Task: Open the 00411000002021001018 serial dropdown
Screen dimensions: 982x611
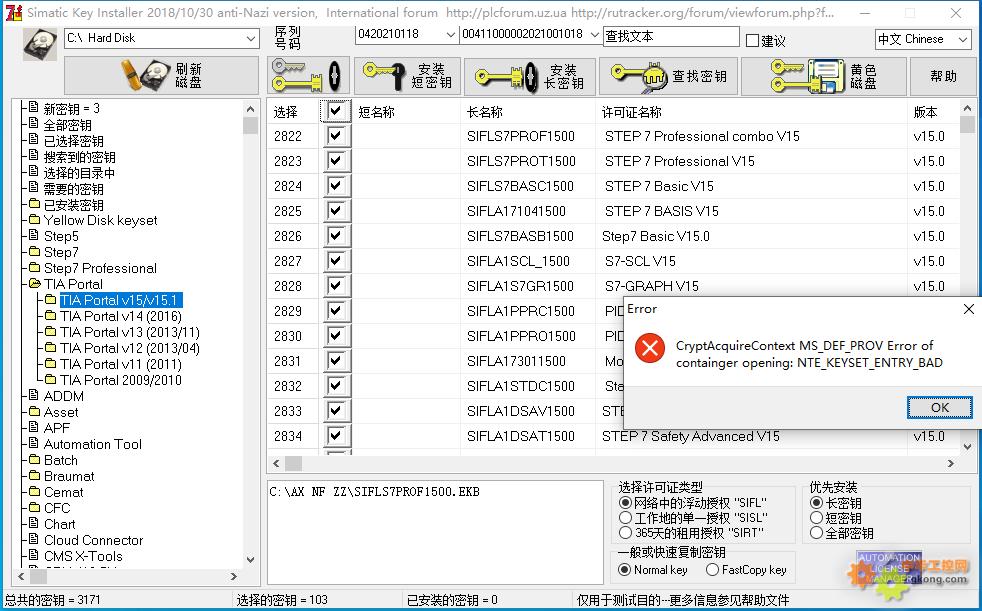Action: (594, 35)
